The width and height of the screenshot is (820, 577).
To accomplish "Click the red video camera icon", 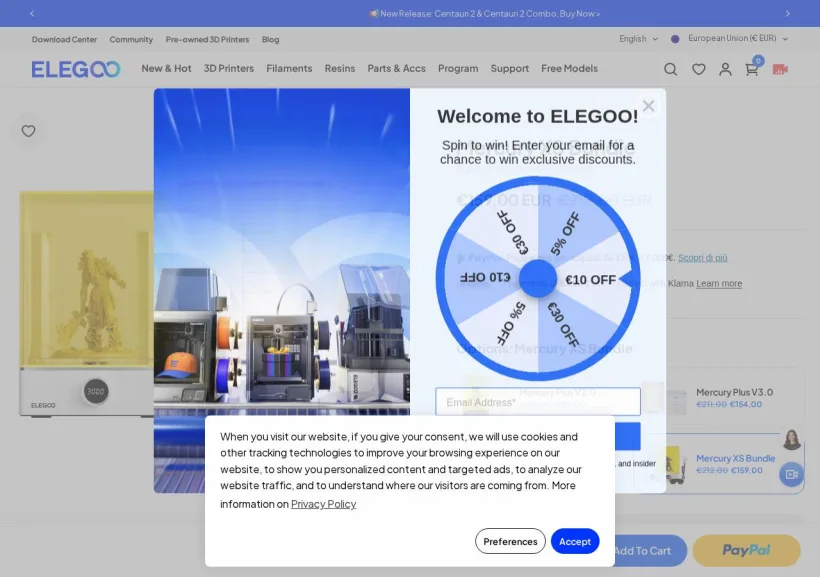I will [780, 69].
